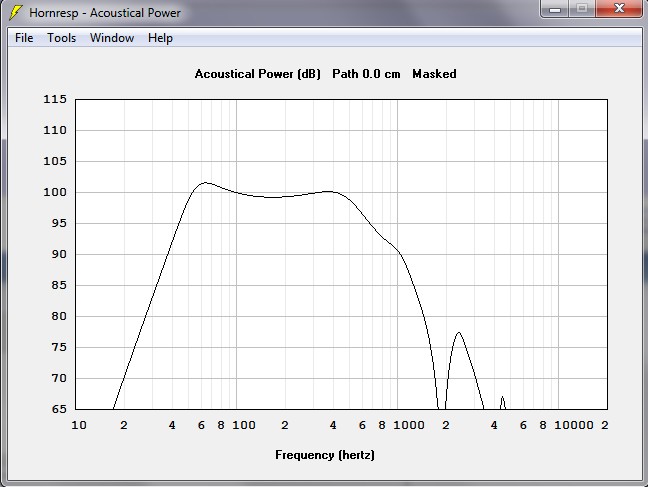Click the 95 y-axis value
The height and width of the screenshot is (487, 648).
(x=59, y=223)
